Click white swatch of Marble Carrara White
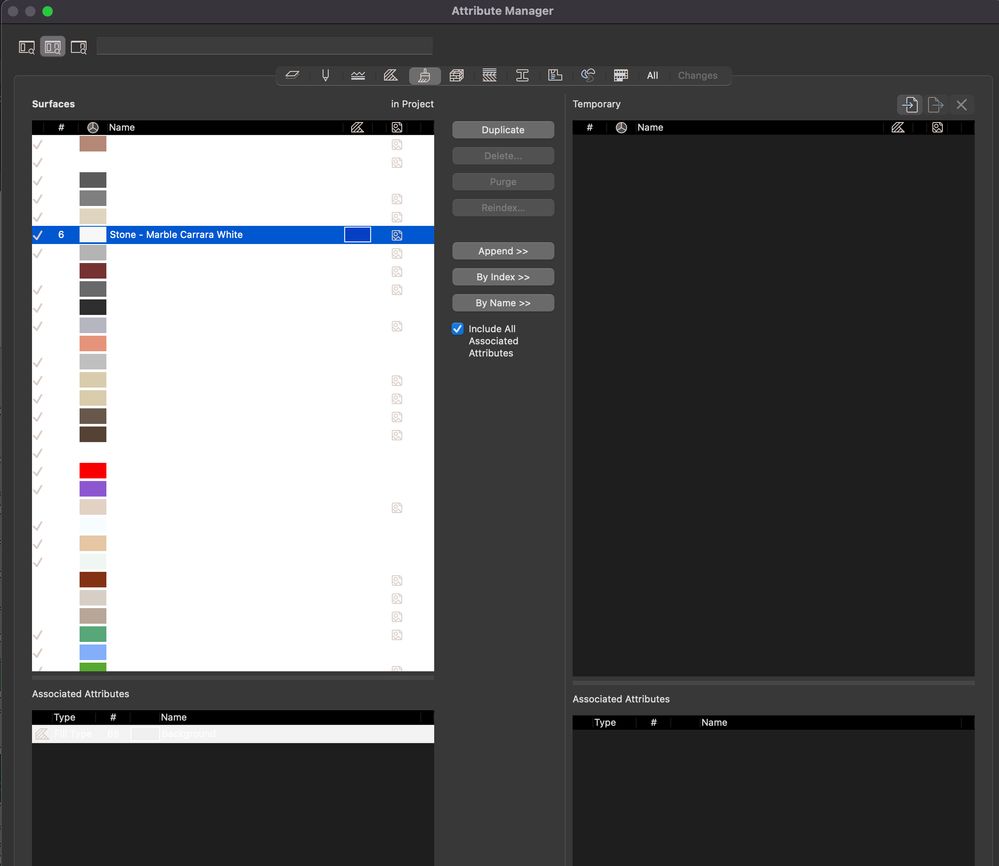Viewport: 999px width, 866px height. [93, 235]
